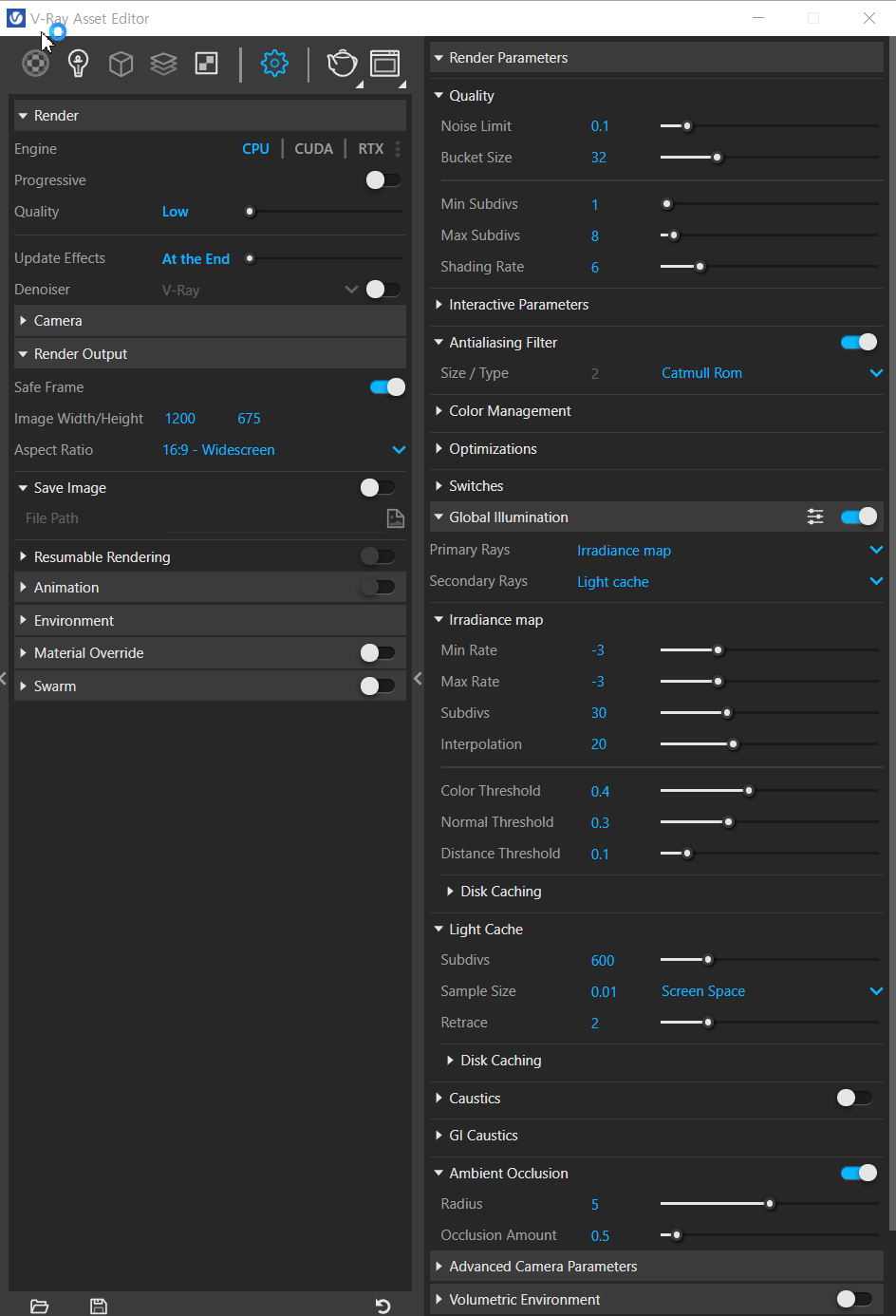Click the Update Effects slider
This screenshot has height=1316, width=896.
[324, 258]
